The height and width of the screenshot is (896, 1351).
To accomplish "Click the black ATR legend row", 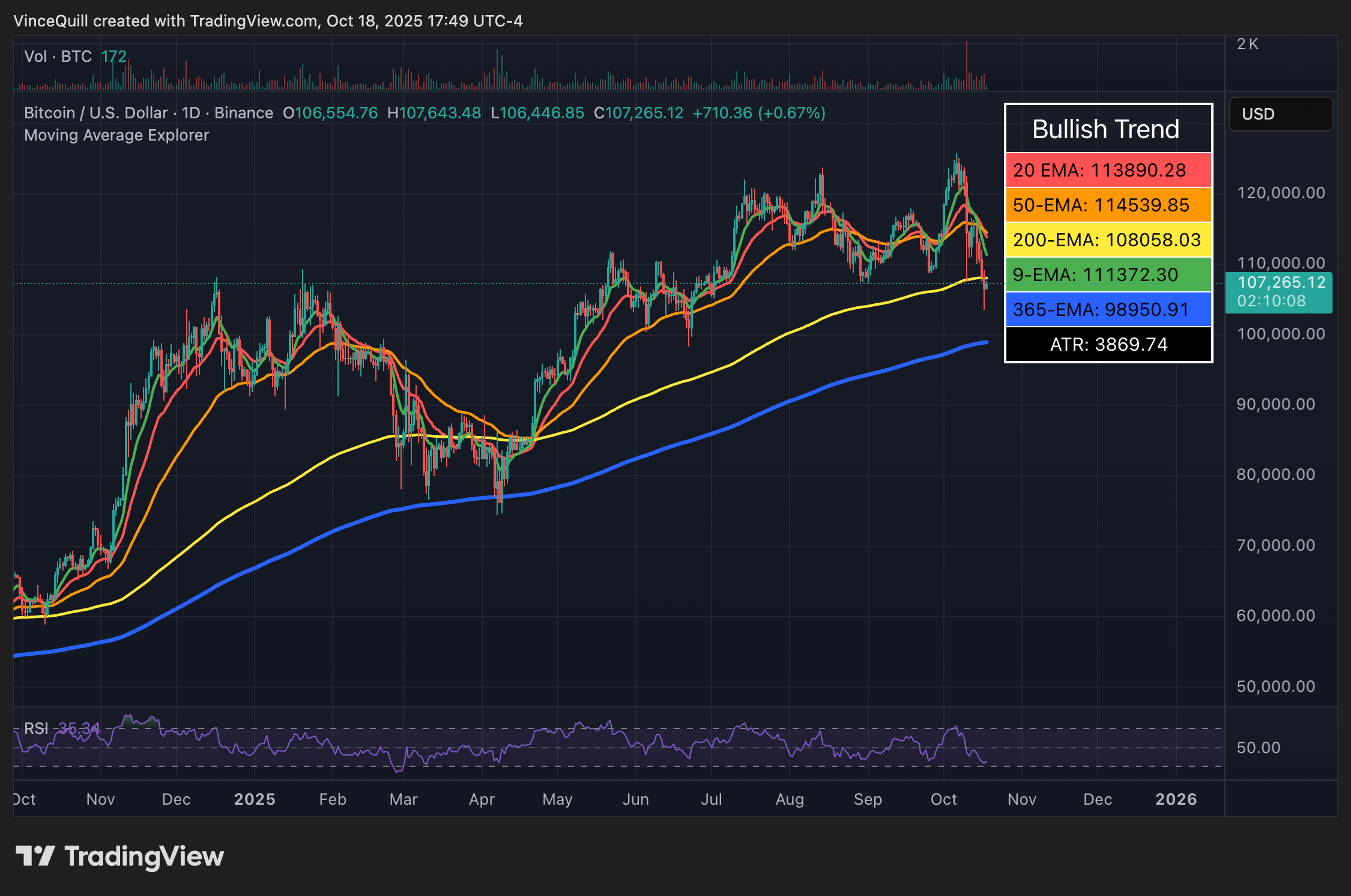I will click(1108, 344).
